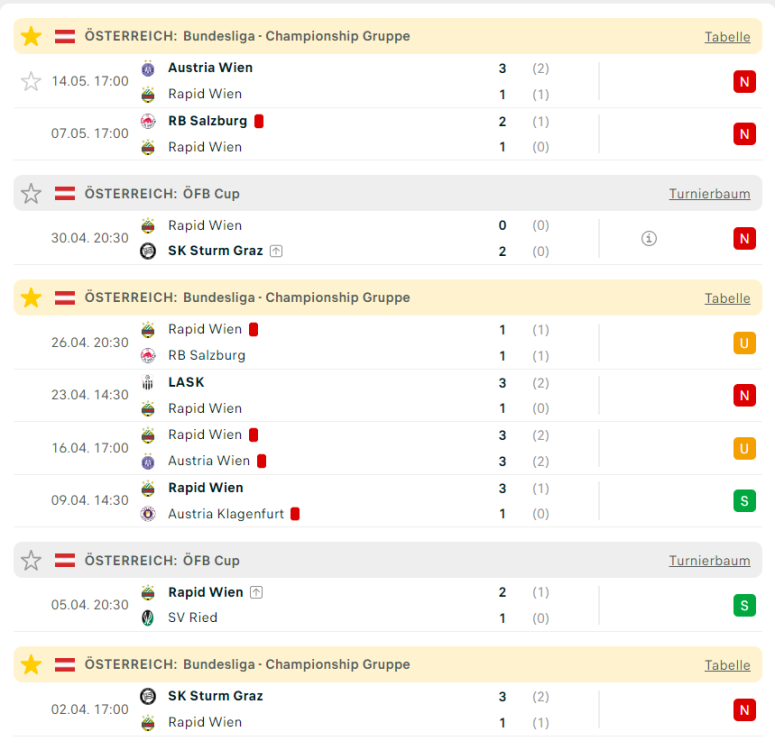Toggle favorite star for first Bundesliga Championship Gruppe header

(31, 37)
